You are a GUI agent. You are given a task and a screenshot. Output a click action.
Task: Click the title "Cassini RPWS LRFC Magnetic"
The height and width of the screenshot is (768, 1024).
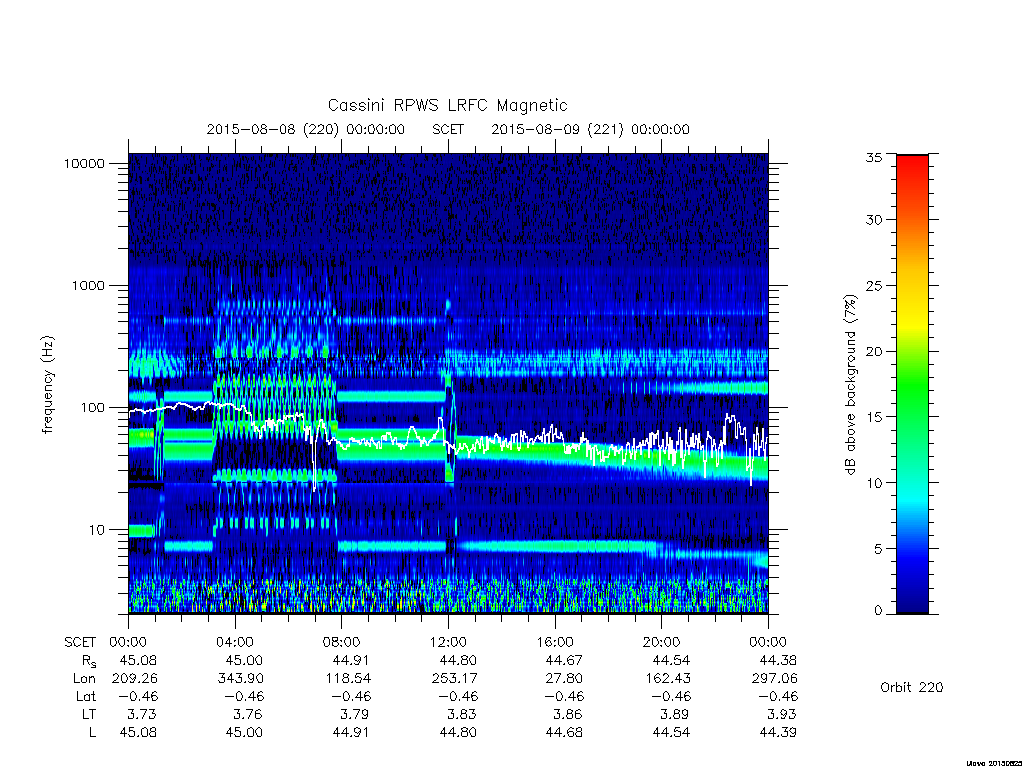pos(447,106)
